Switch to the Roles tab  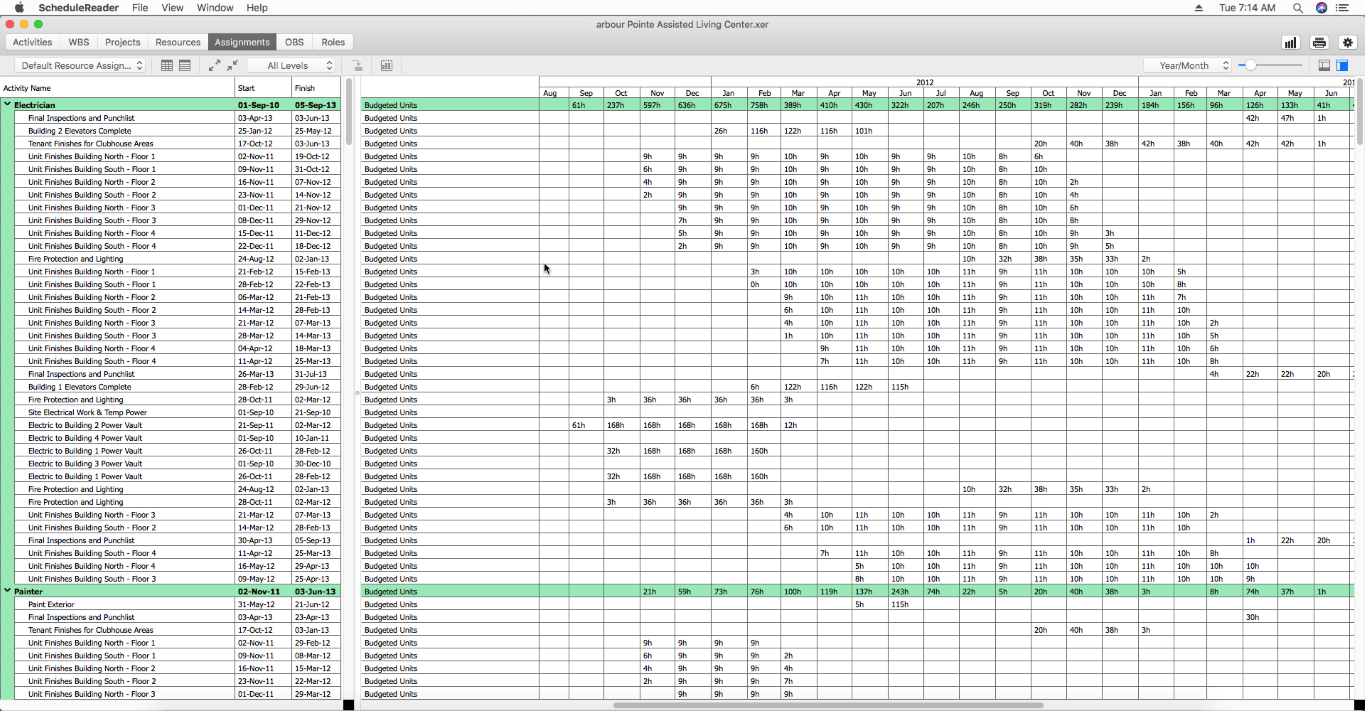click(x=333, y=42)
